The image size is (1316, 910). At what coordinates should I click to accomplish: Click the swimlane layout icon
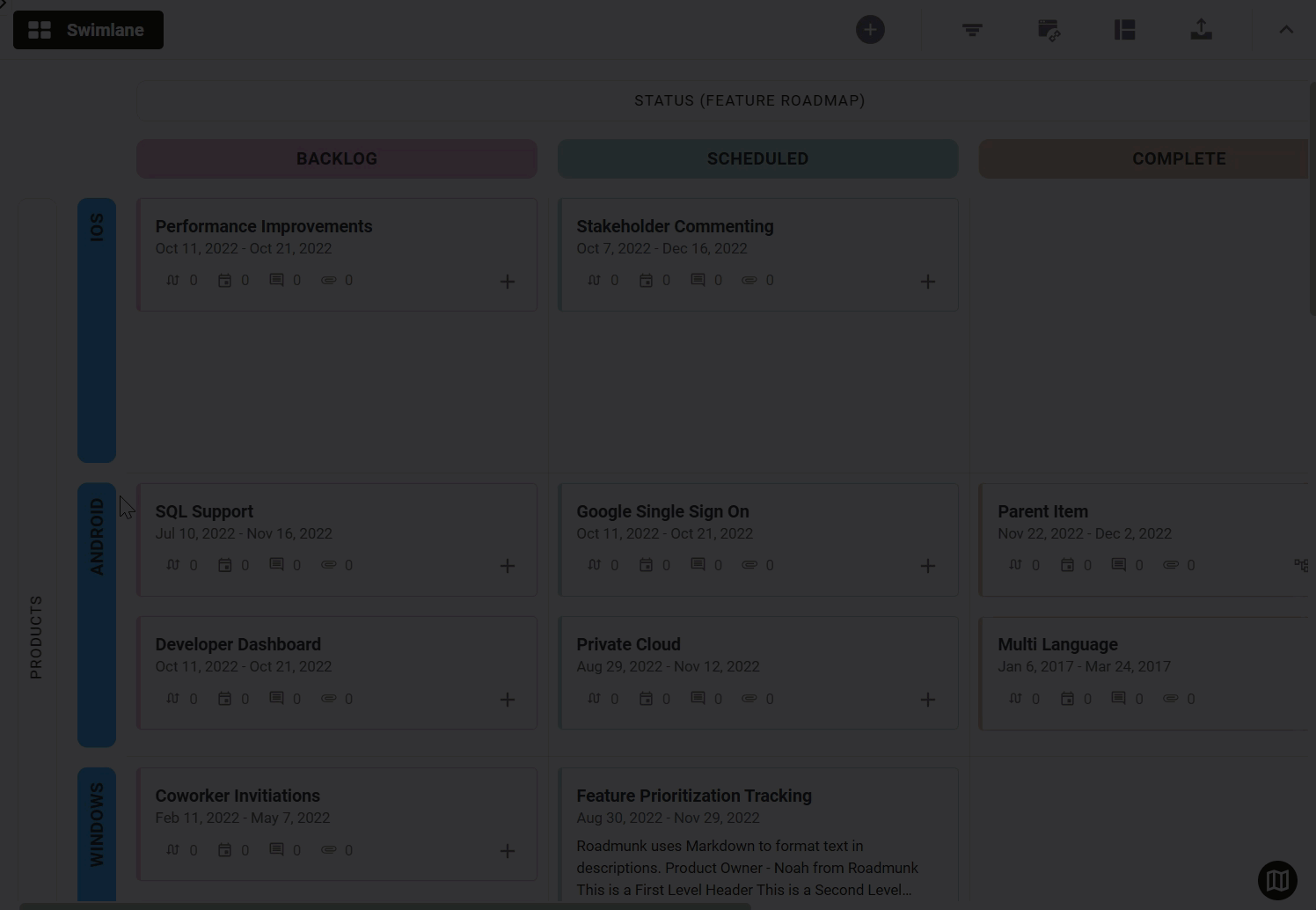coord(1124,29)
